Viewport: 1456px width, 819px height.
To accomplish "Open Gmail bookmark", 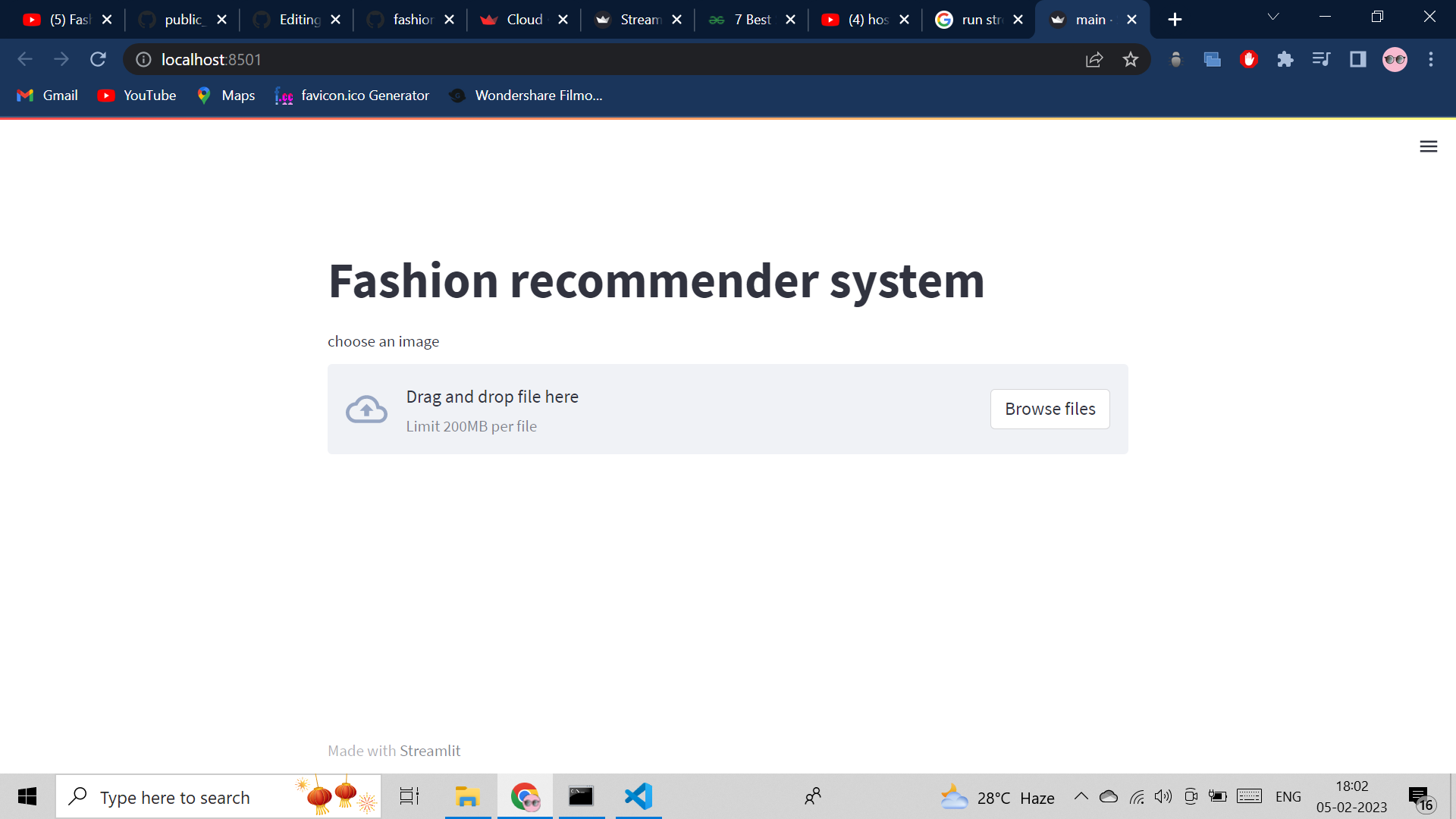I will tap(48, 96).
